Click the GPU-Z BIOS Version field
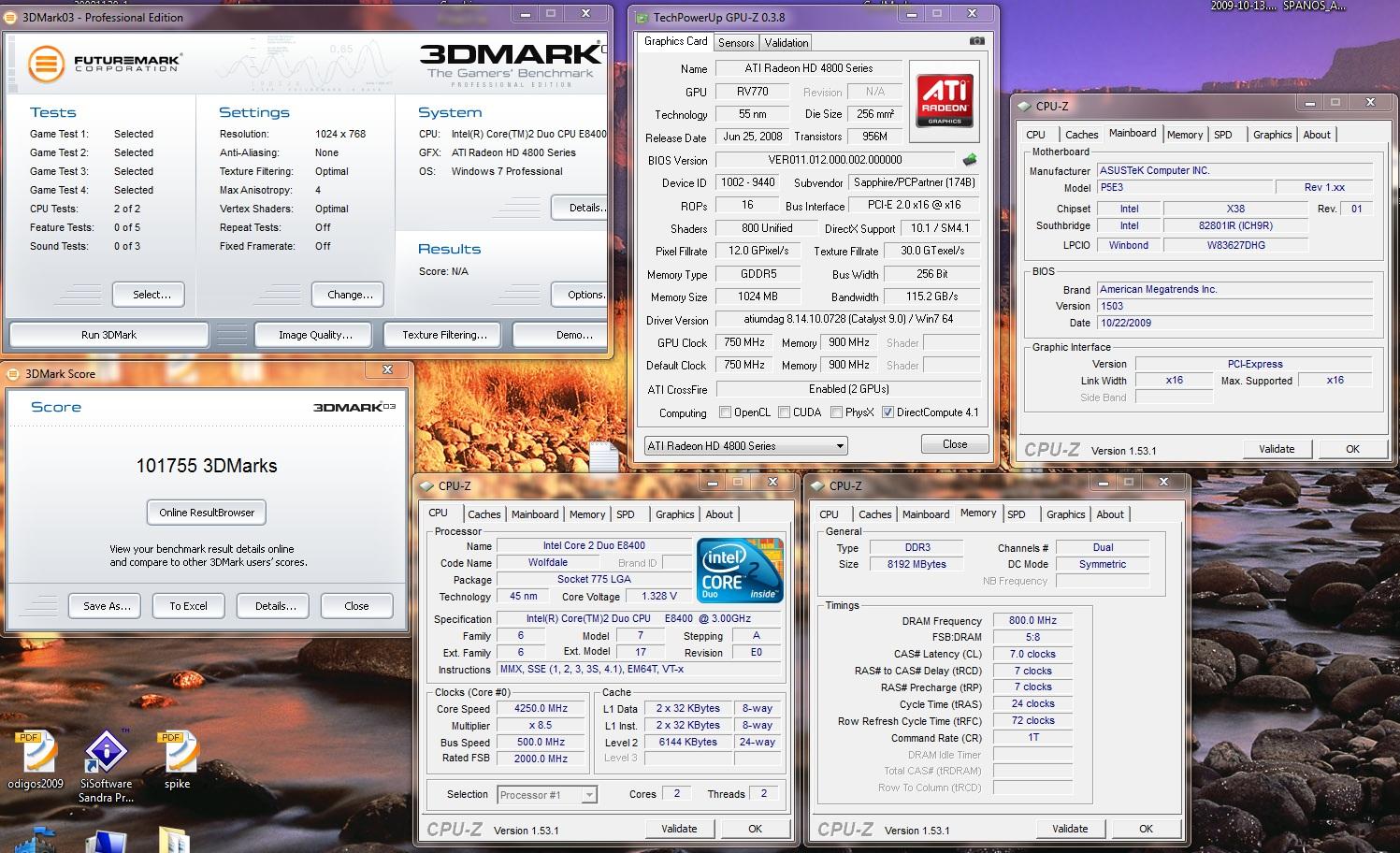 point(835,160)
